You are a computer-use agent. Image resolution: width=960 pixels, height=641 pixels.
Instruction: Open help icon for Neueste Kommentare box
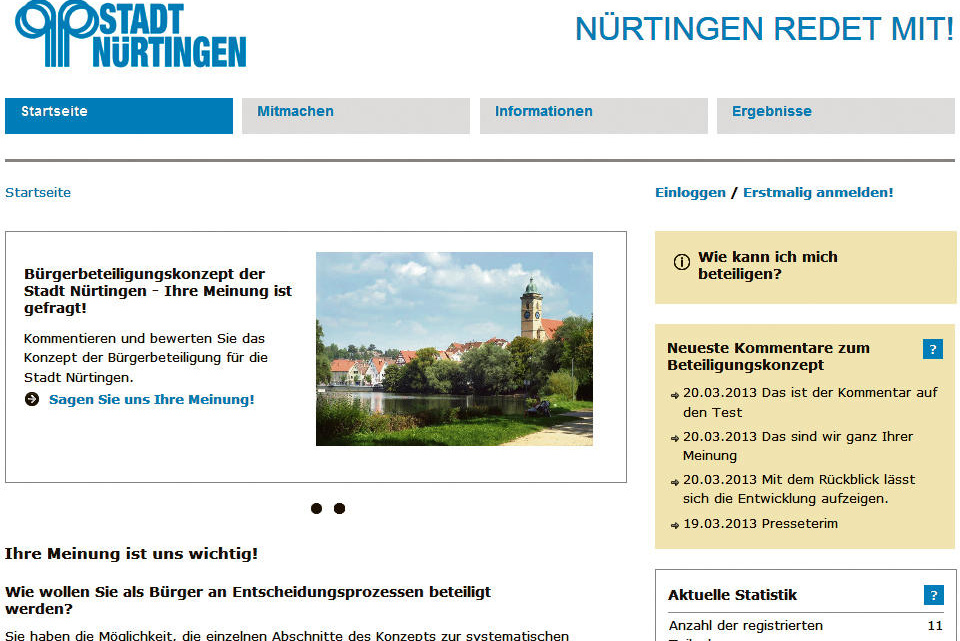933,349
